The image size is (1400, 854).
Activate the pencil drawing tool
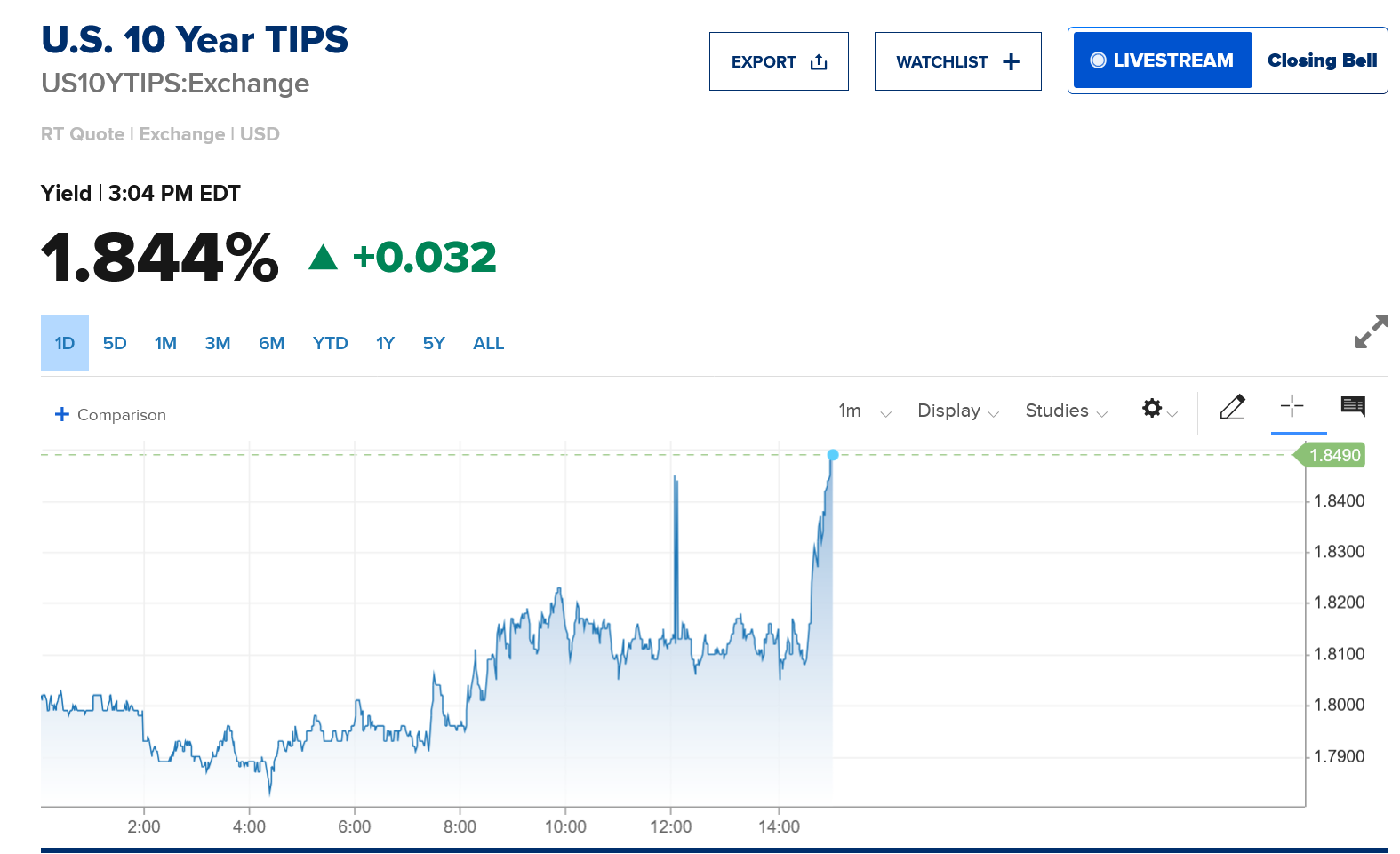click(x=1233, y=407)
